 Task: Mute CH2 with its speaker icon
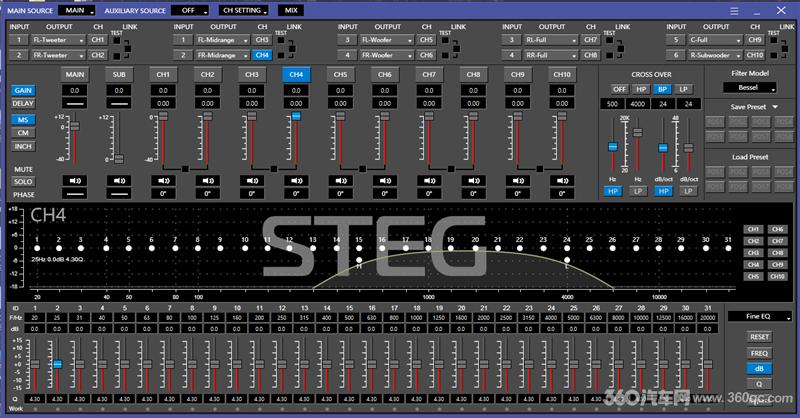click(x=208, y=181)
